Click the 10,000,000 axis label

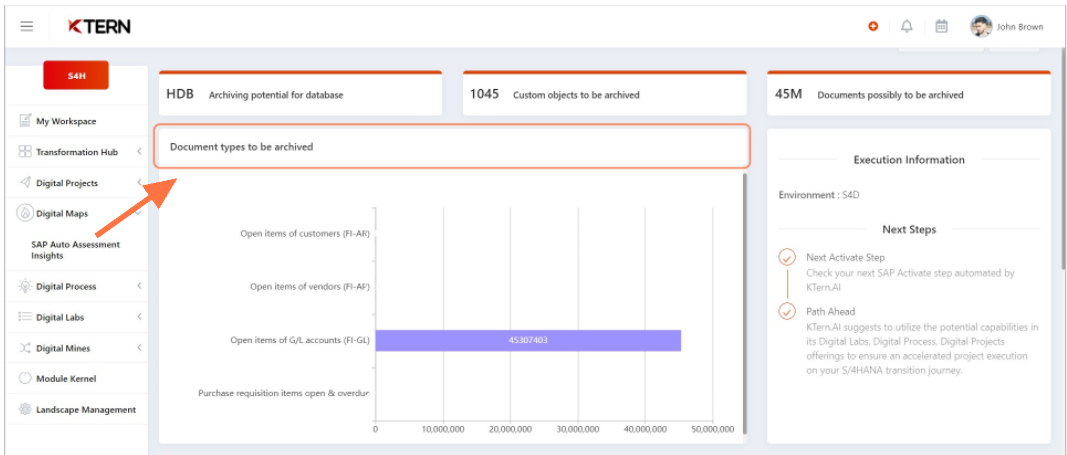(443, 429)
